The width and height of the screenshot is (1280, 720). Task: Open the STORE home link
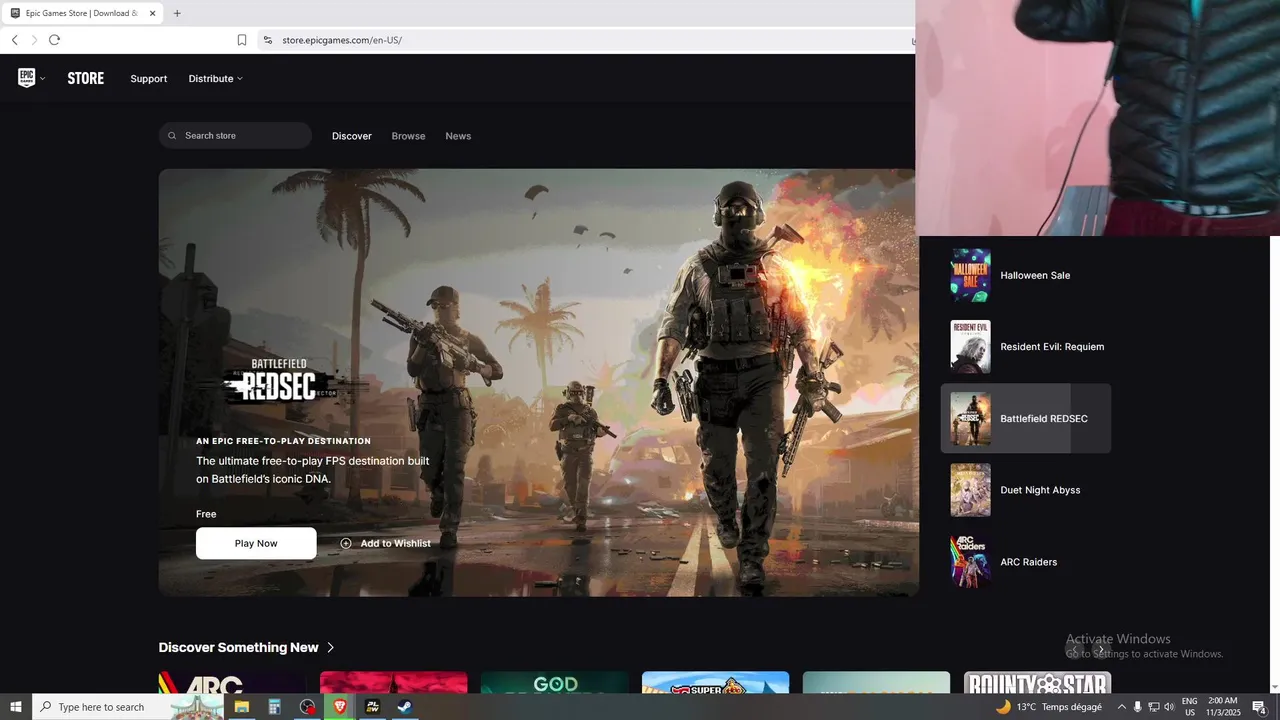(86, 78)
